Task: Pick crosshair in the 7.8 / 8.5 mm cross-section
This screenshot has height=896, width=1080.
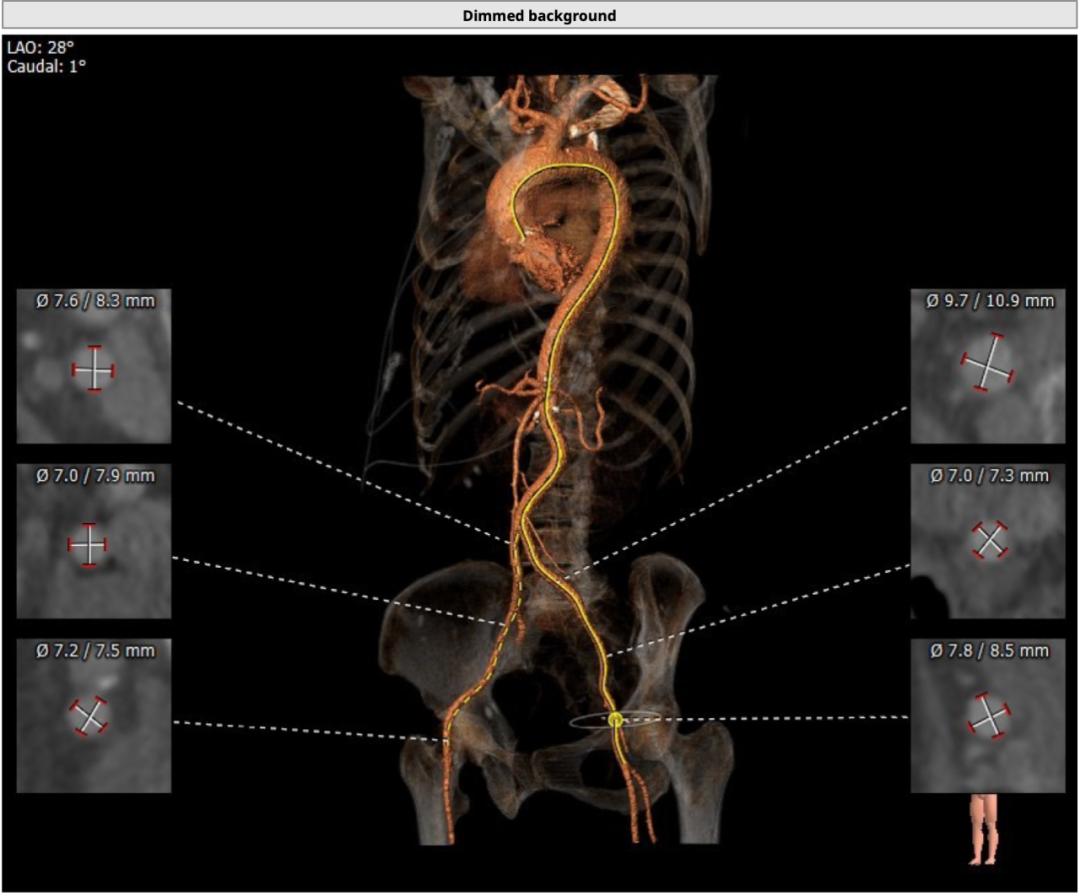Action: pos(989,716)
